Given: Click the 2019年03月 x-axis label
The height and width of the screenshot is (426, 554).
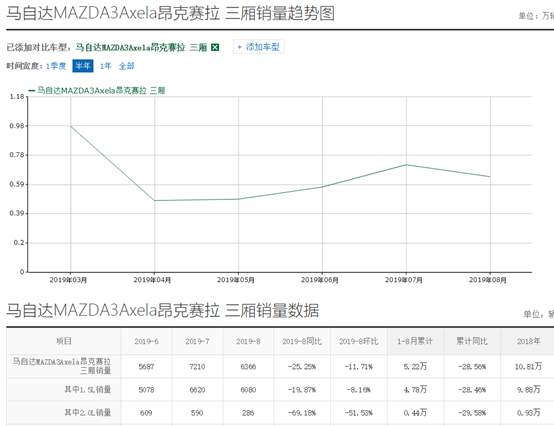Looking at the screenshot, I should point(68,280).
